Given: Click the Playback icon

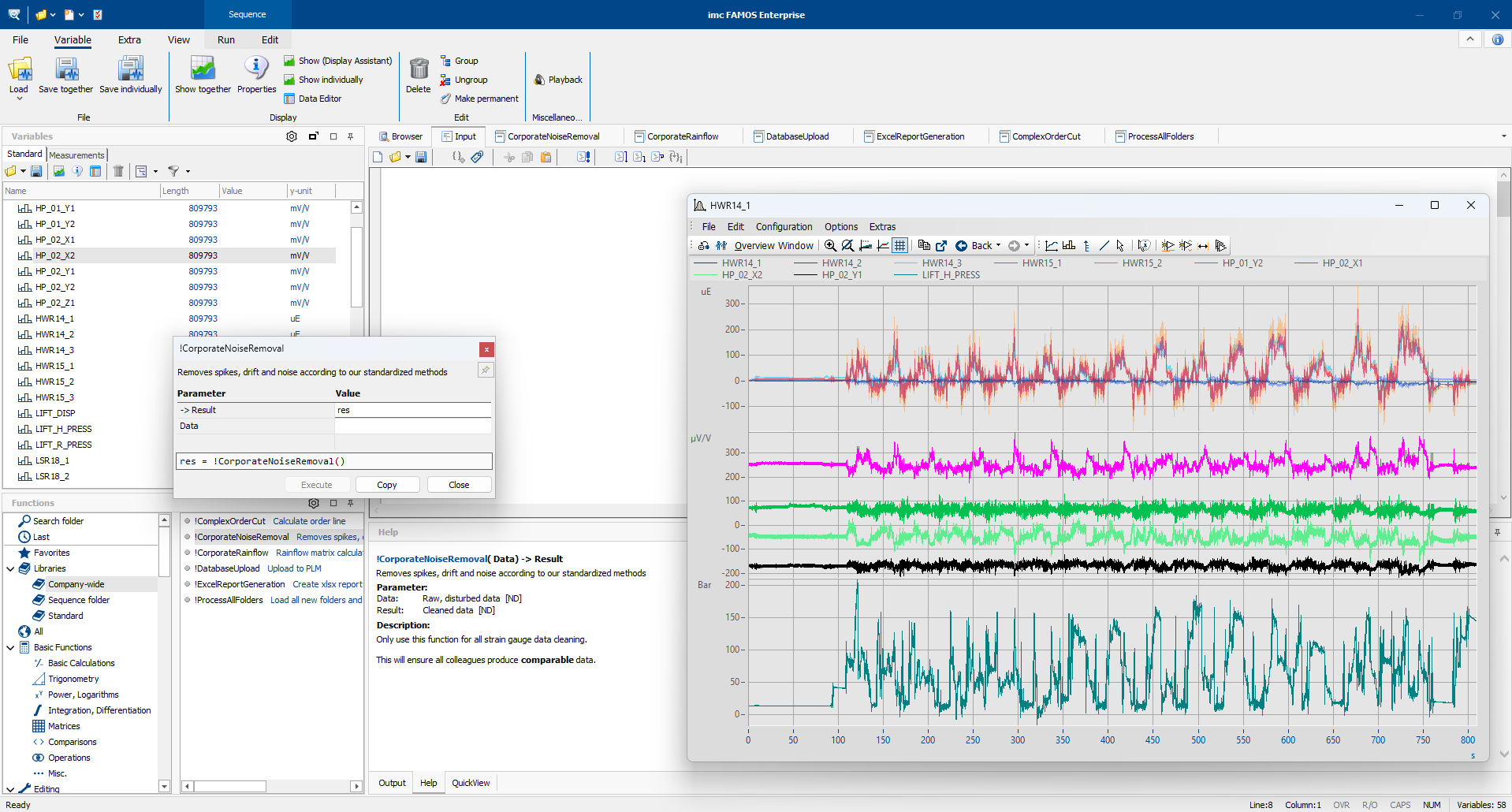Looking at the screenshot, I should 540,80.
